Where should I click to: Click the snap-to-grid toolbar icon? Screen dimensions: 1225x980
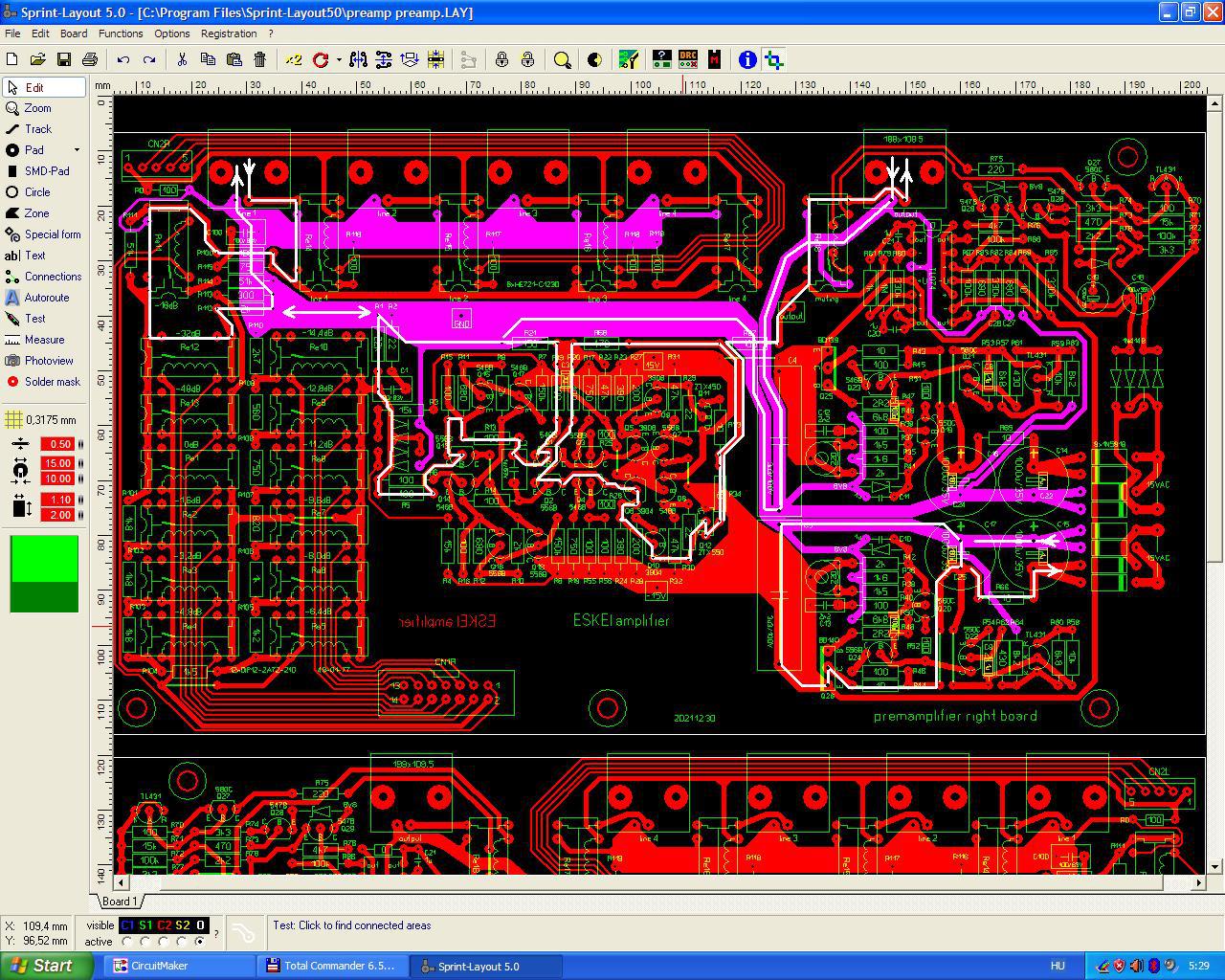[435, 59]
